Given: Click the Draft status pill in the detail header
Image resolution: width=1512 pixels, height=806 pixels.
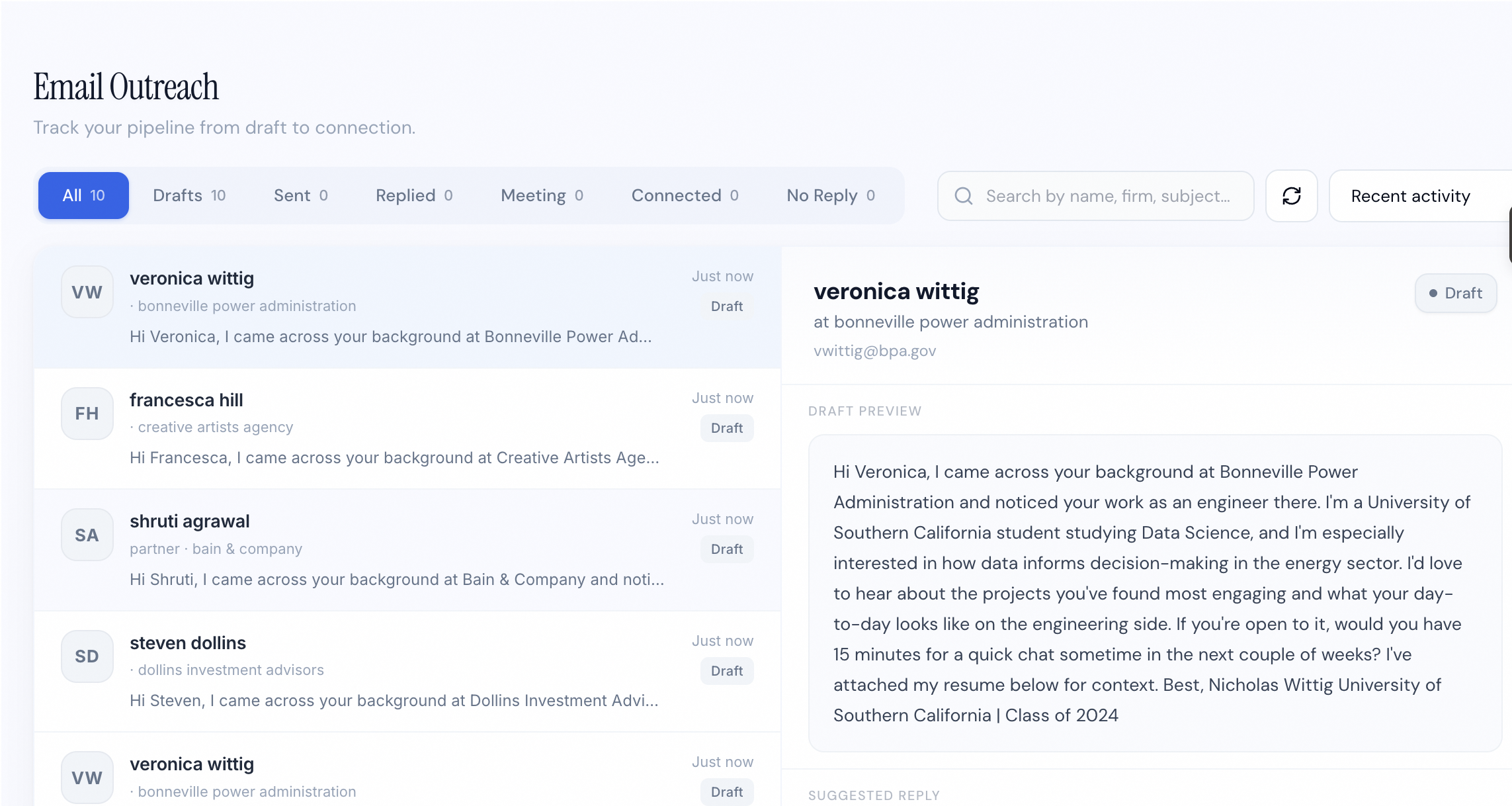Looking at the screenshot, I should [1455, 292].
